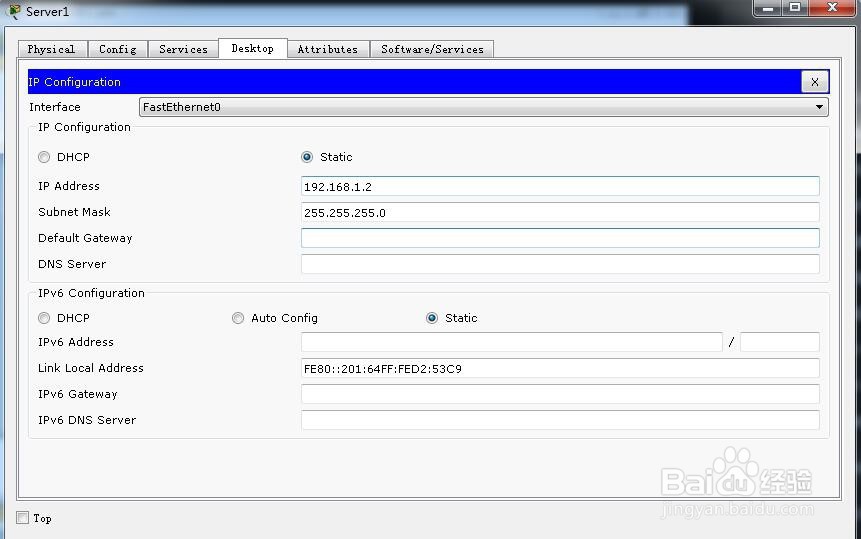The image size is (861, 539).
Task: Click the IP Address field 192.168.1.2
Action: [560, 186]
